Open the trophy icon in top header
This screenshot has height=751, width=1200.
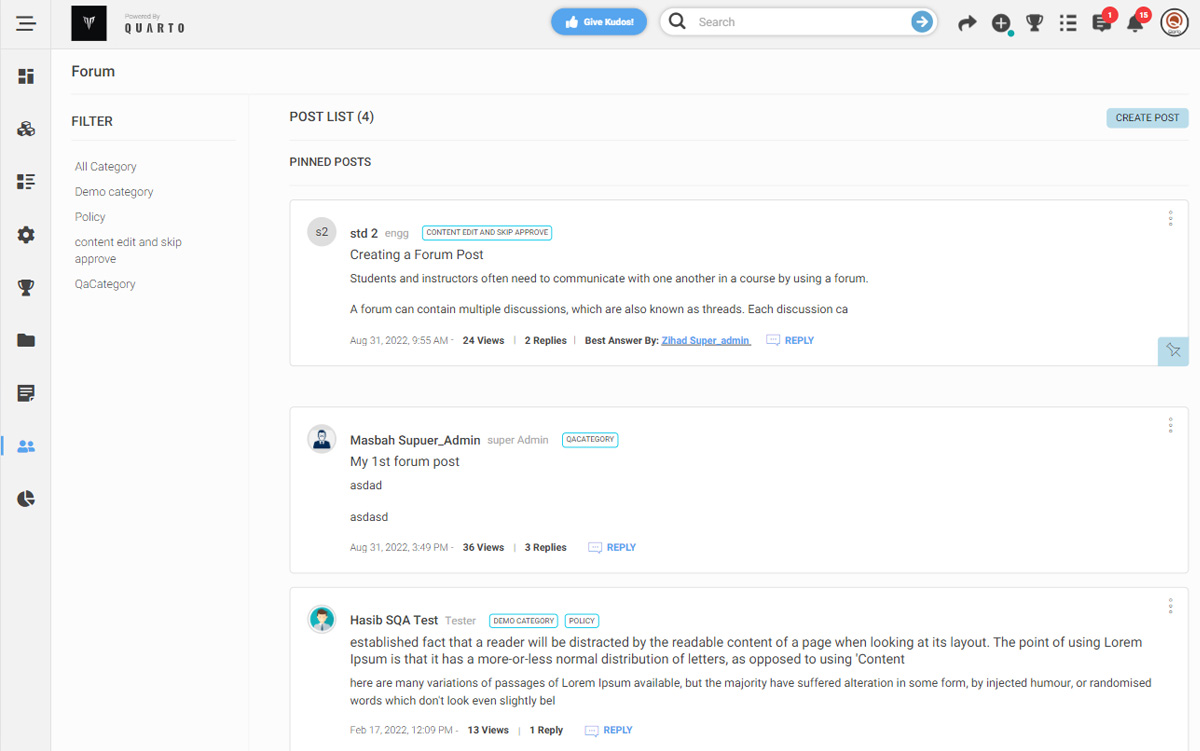point(1035,23)
